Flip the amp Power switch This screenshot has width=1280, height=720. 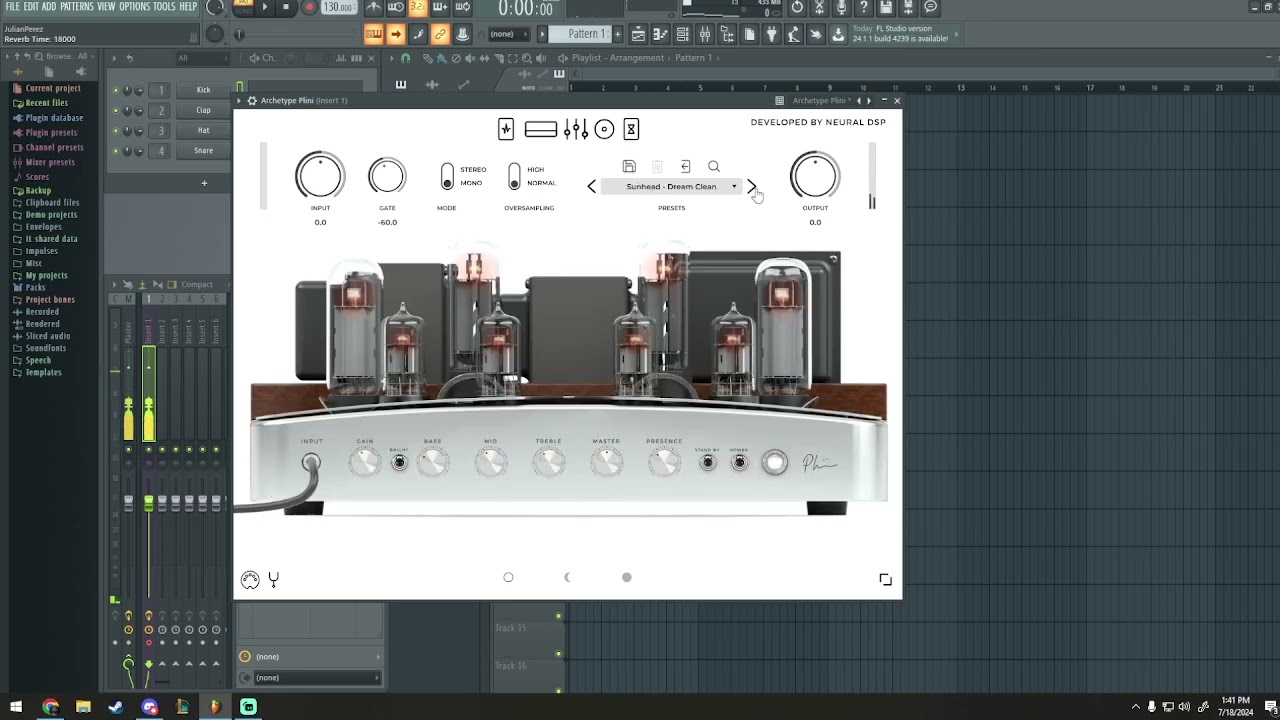[x=739, y=462]
